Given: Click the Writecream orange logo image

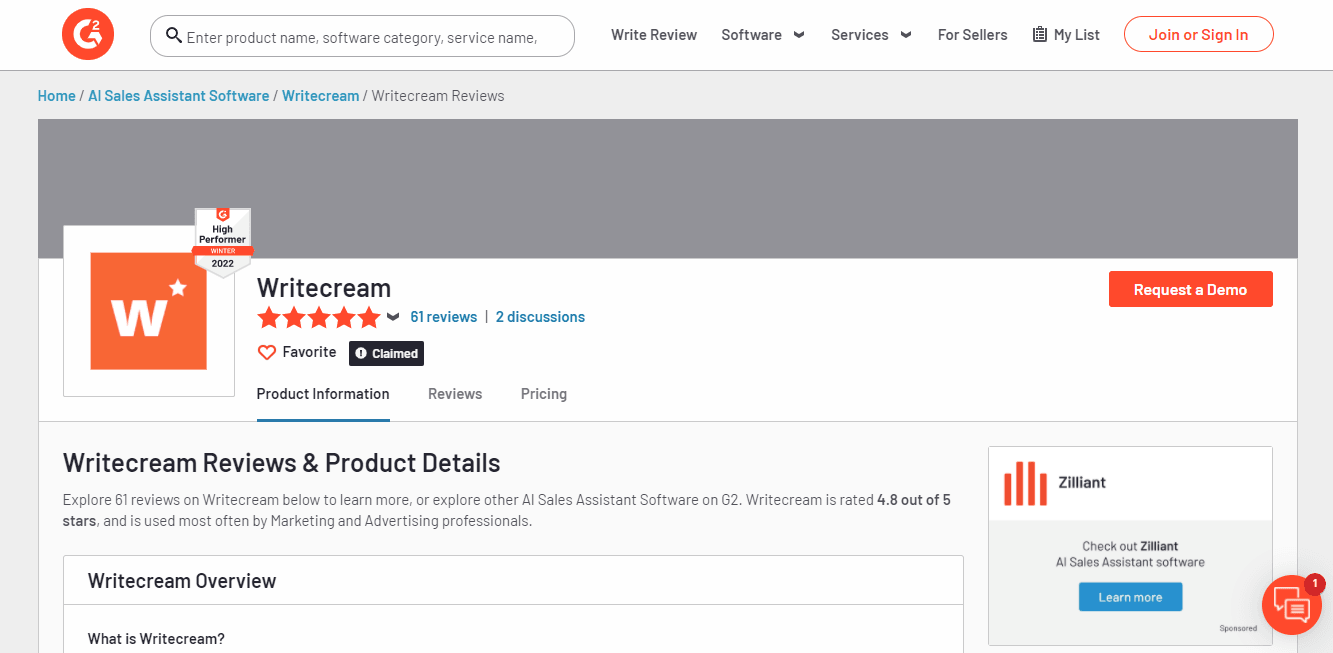Looking at the screenshot, I should coord(149,311).
